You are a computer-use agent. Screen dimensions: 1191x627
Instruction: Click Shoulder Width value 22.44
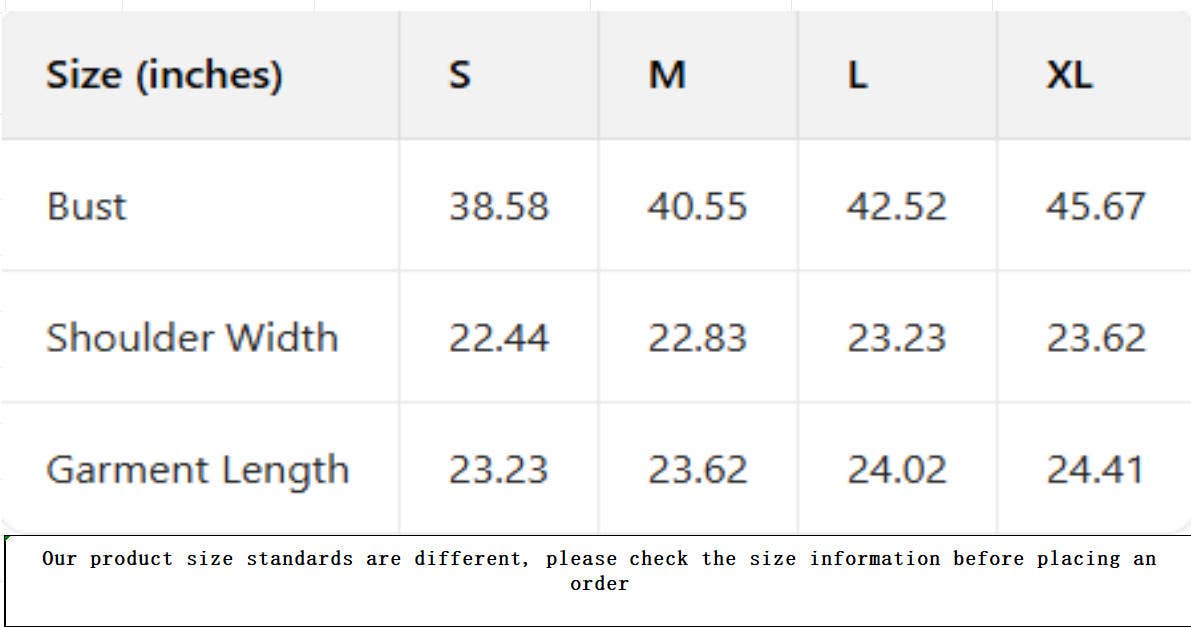pyautogui.click(x=498, y=338)
